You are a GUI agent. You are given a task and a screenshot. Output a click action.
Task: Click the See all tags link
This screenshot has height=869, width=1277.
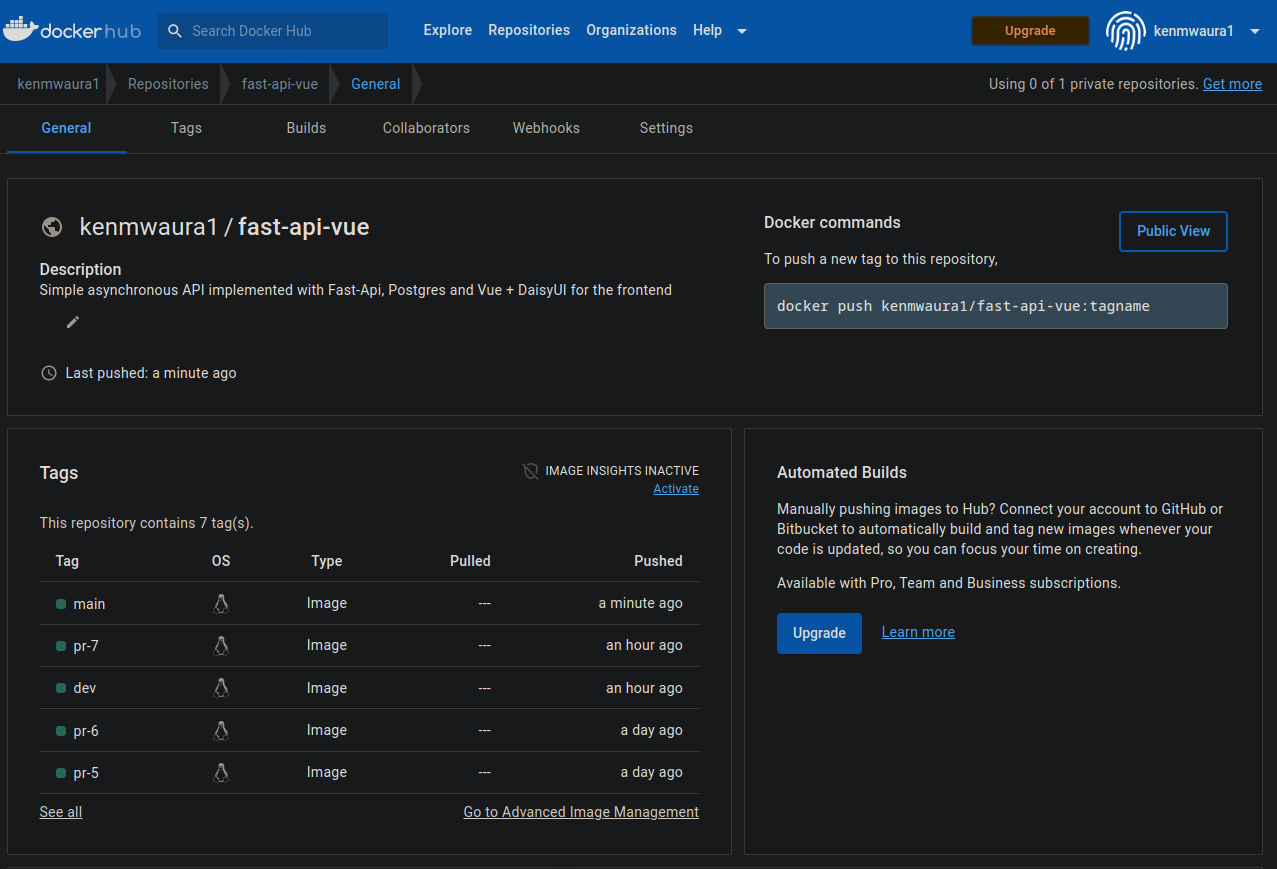coord(61,812)
